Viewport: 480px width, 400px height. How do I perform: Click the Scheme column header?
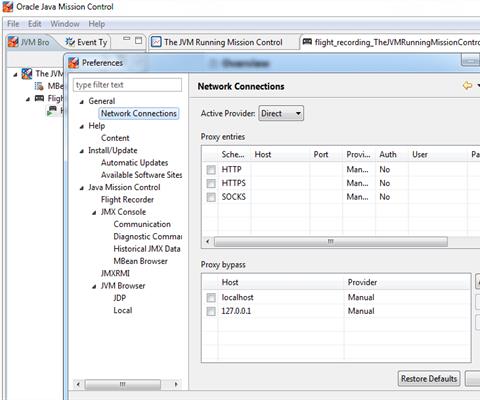[234, 154]
